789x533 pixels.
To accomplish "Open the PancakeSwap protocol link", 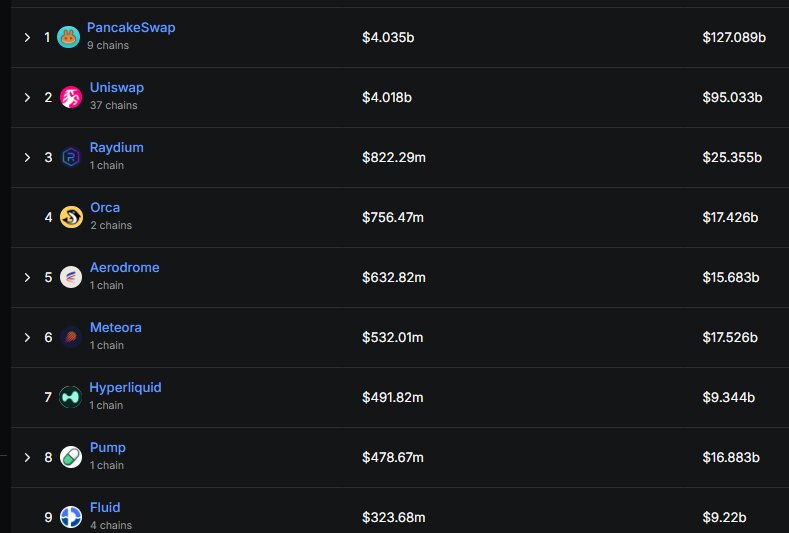I will point(131,27).
